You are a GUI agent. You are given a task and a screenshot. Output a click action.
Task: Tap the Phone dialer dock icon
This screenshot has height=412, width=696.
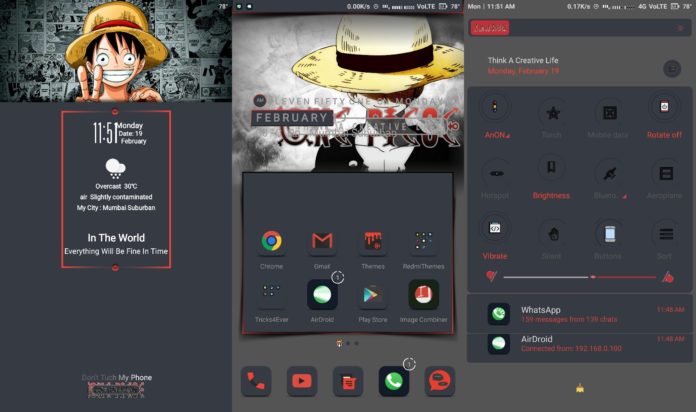[x=256, y=381]
